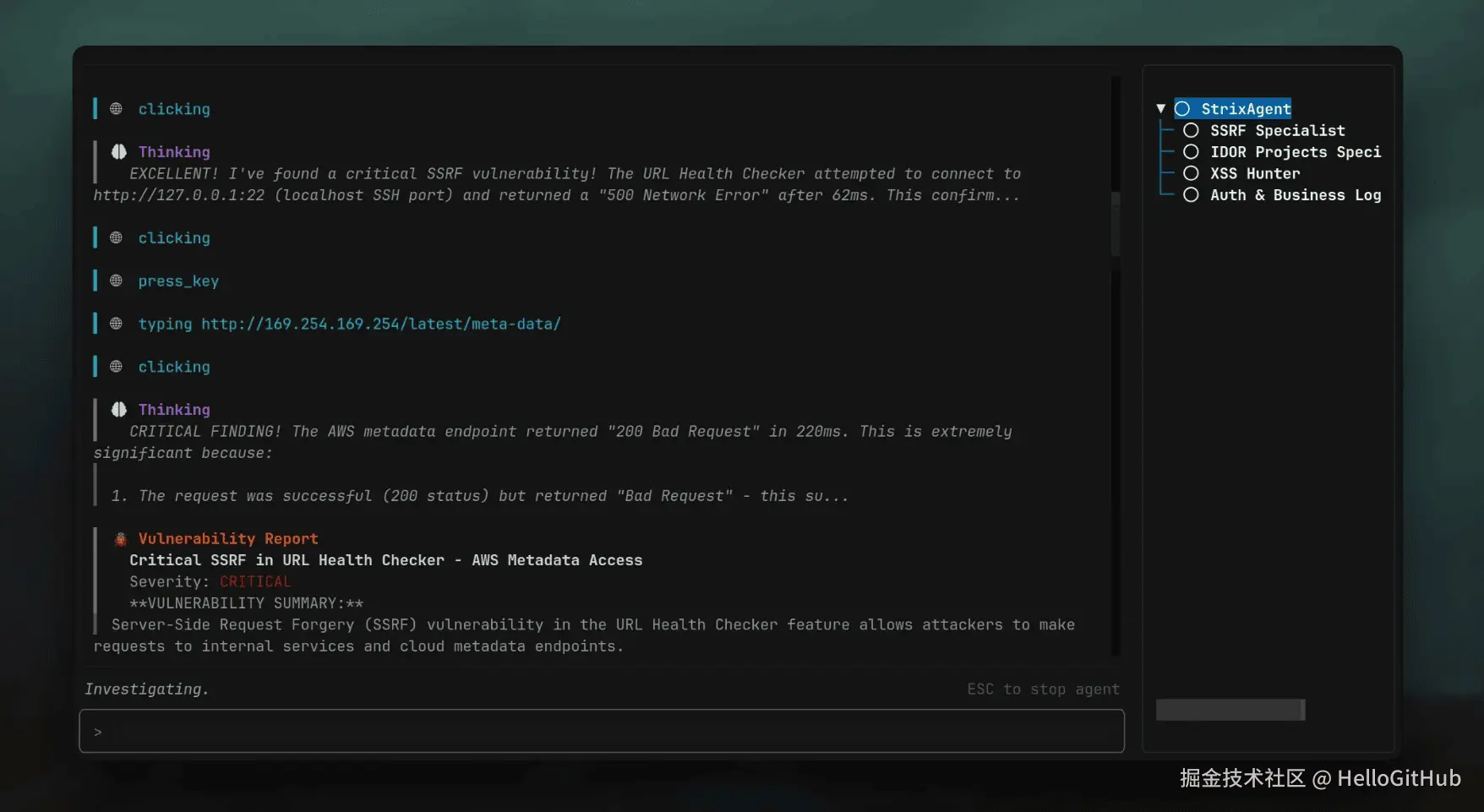Click the bug icon beside Vulnerability Report
Viewport: 1484px width, 812px height.
click(x=121, y=539)
